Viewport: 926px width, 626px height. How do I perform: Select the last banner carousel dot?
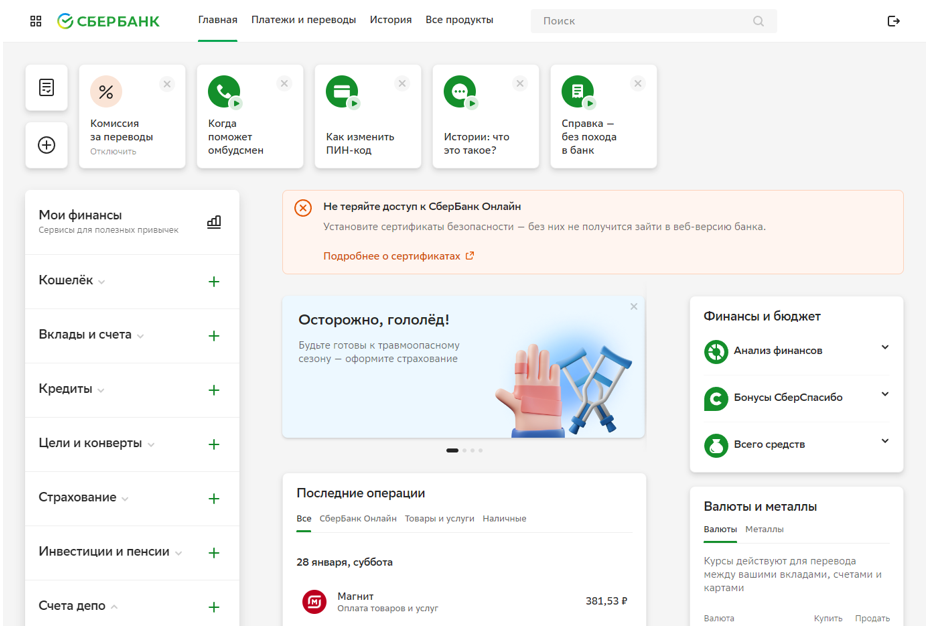tap(481, 451)
